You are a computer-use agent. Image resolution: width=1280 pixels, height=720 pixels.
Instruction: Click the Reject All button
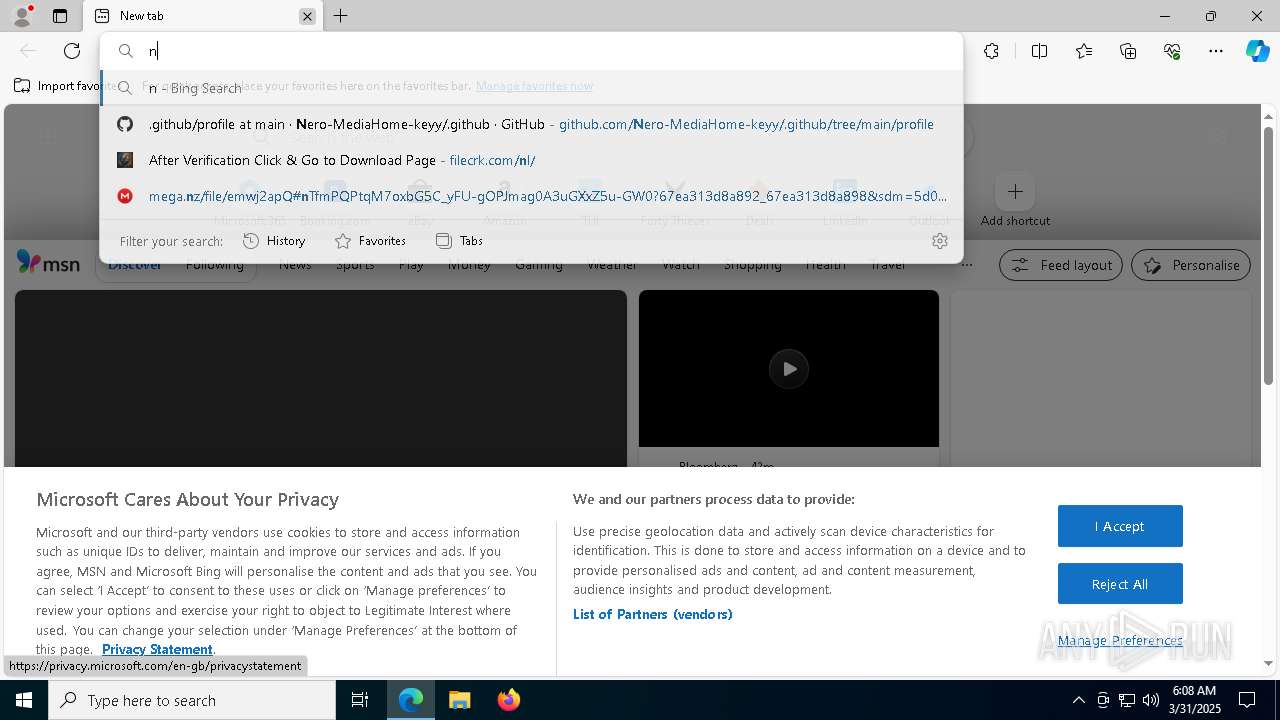tap(1120, 584)
